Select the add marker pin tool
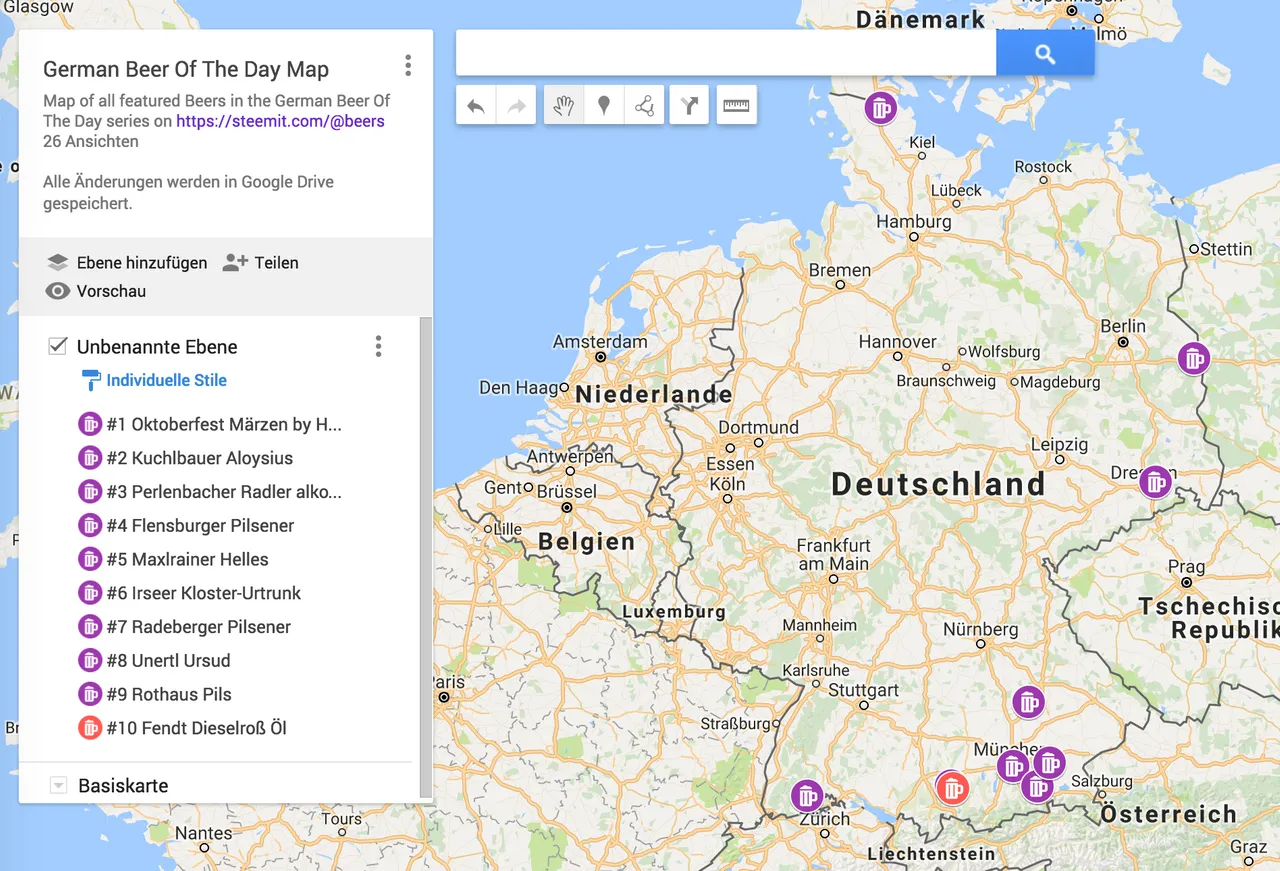 pyautogui.click(x=604, y=106)
